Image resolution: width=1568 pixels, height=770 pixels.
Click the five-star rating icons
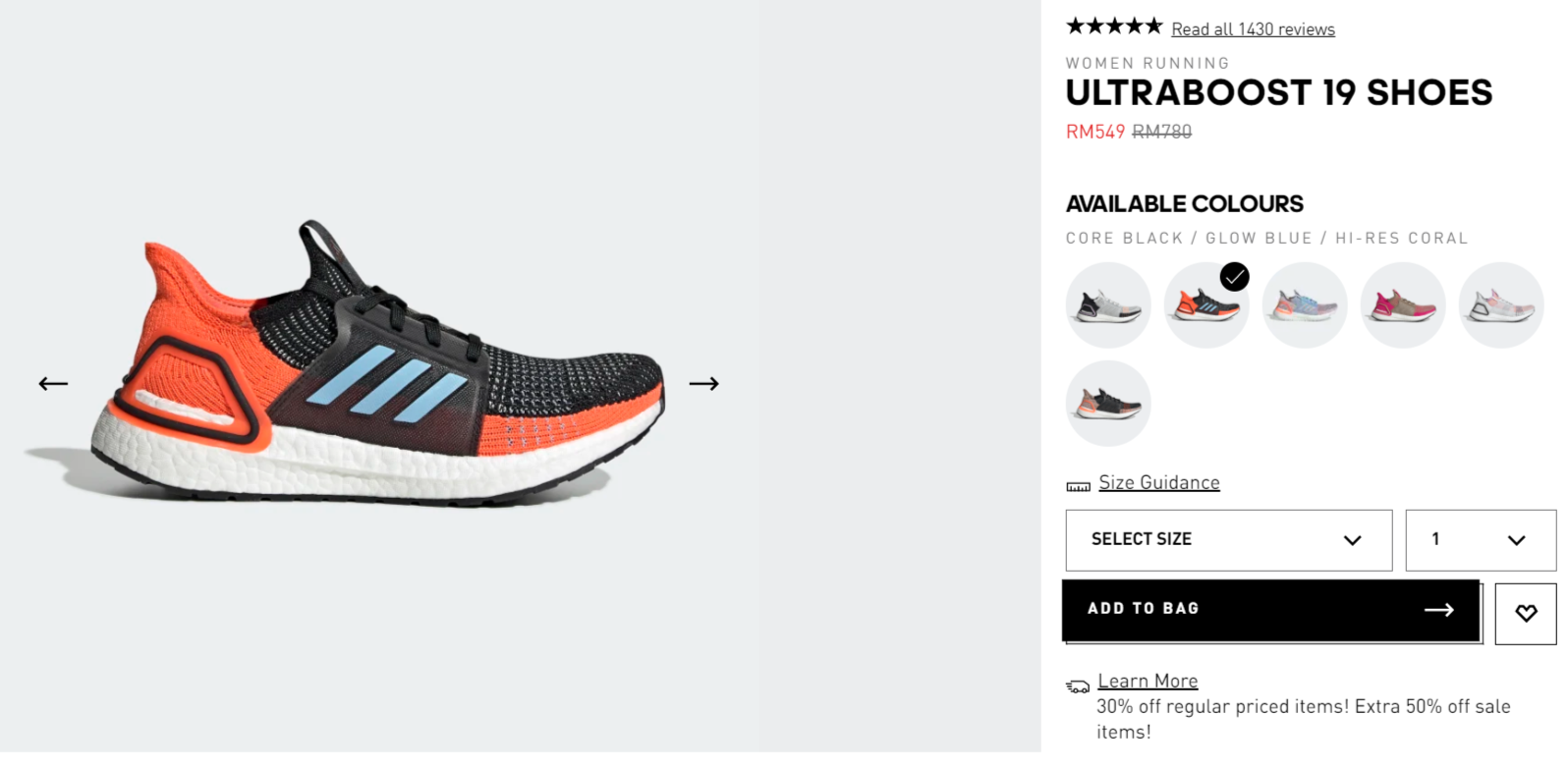point(1114,27)
